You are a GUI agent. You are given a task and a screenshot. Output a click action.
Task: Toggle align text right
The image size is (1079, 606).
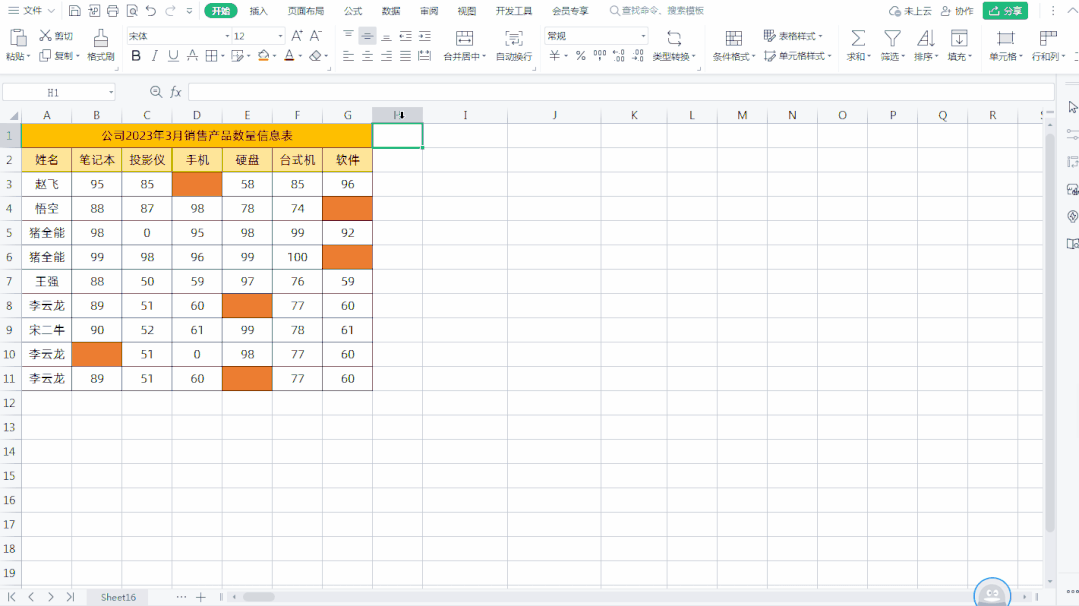(x=387, y=56)
